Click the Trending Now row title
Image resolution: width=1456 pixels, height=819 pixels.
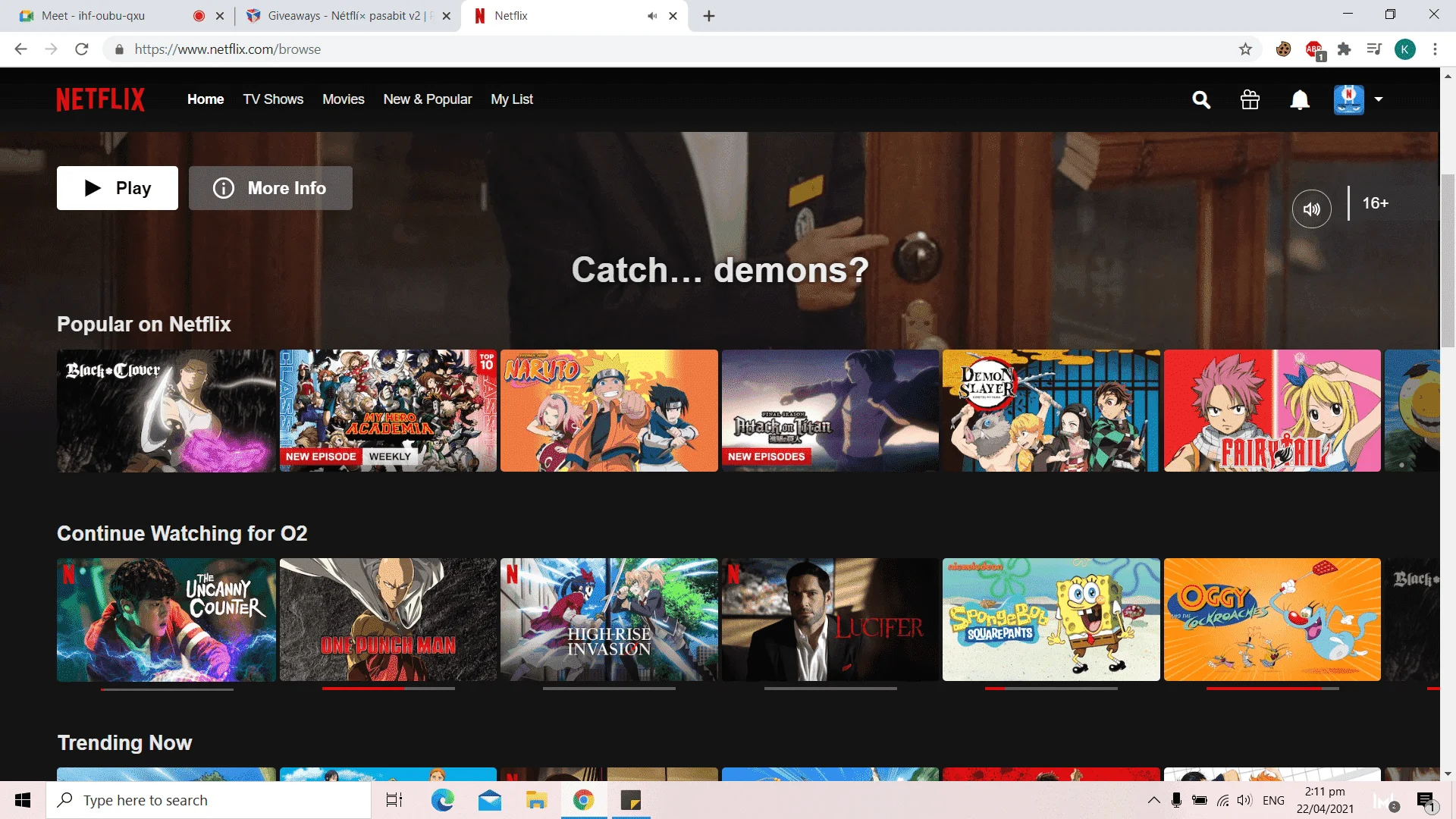125,743
